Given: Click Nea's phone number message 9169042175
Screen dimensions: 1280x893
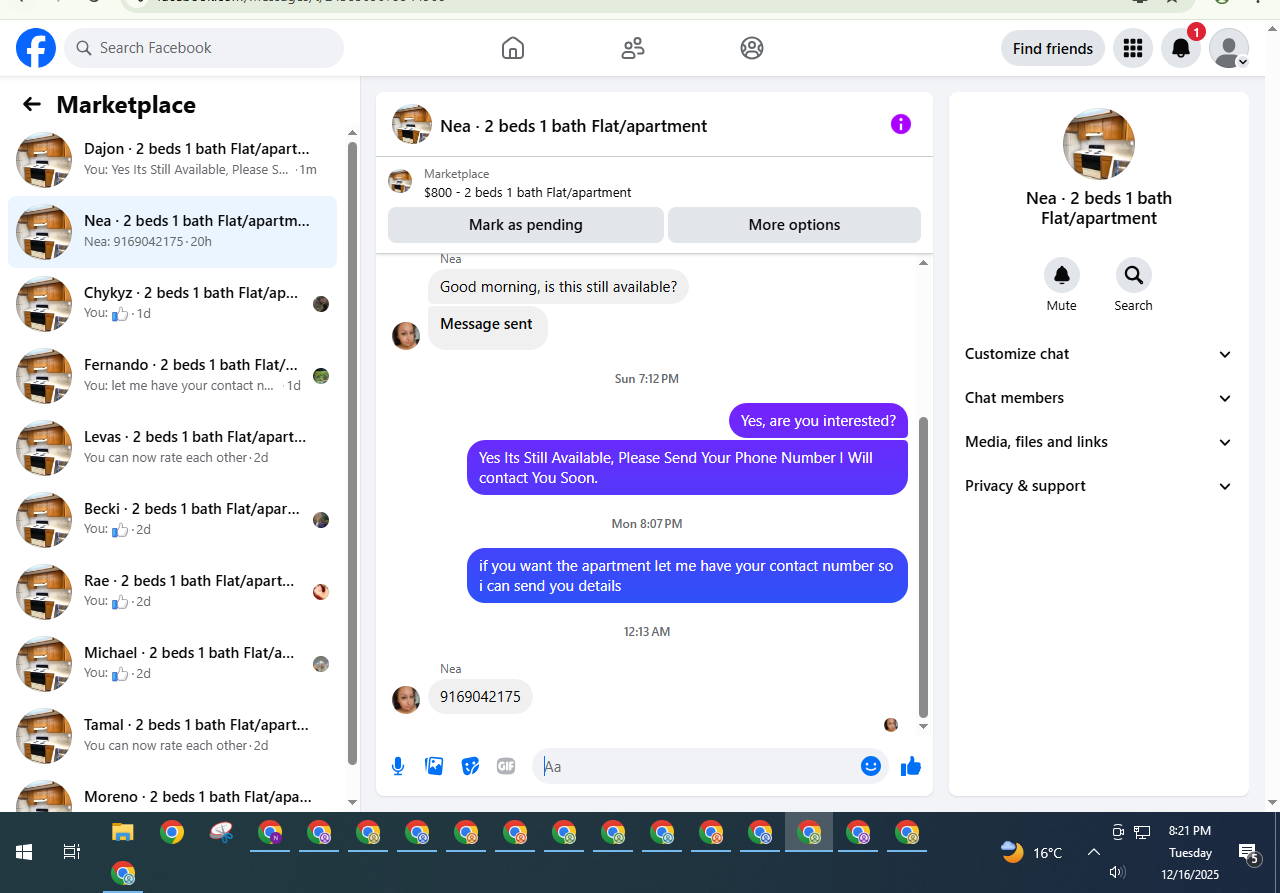Looking at the screenshot, I should point(480,697).
